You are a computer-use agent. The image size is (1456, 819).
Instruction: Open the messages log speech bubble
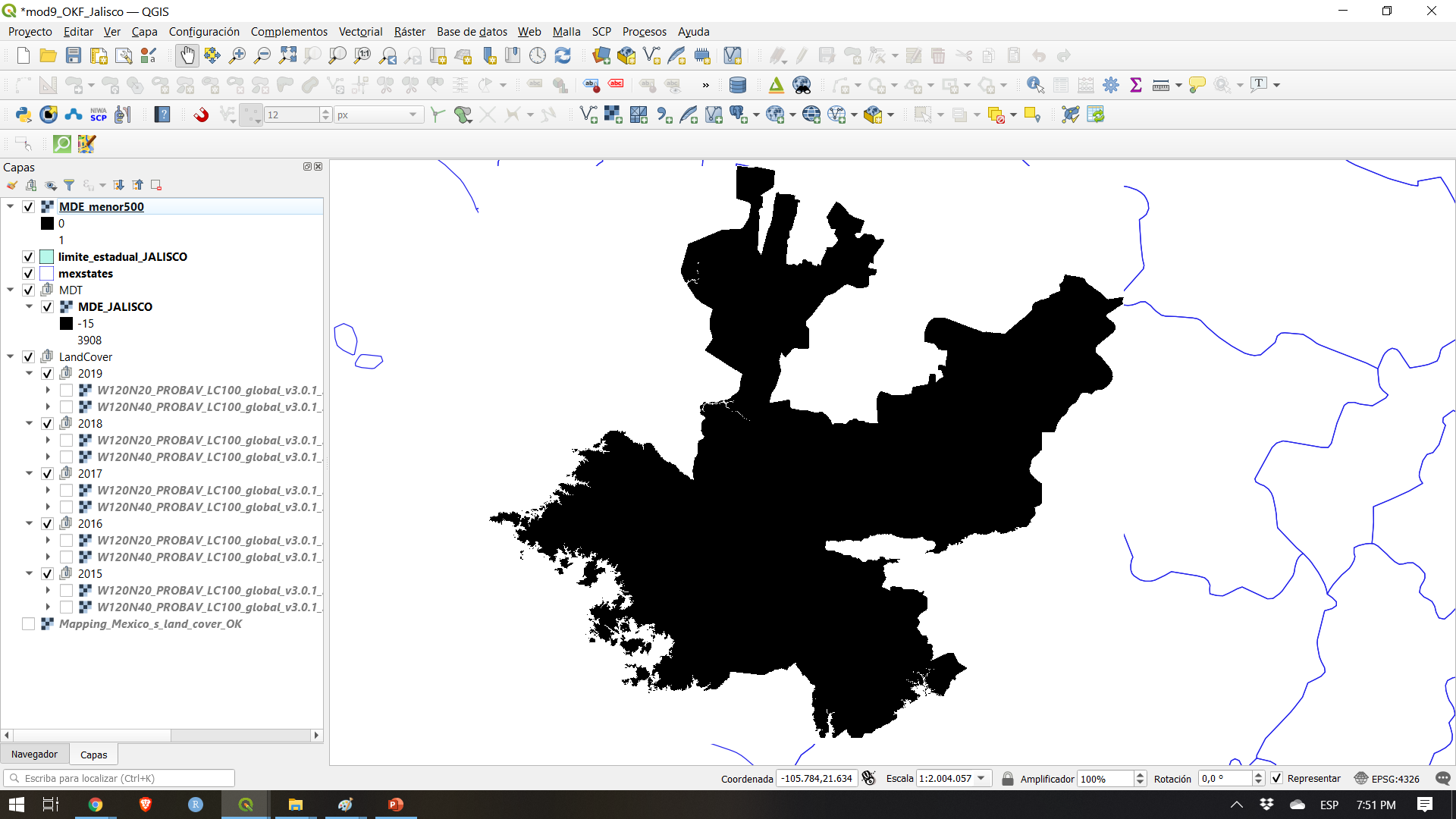[1443, 779]
